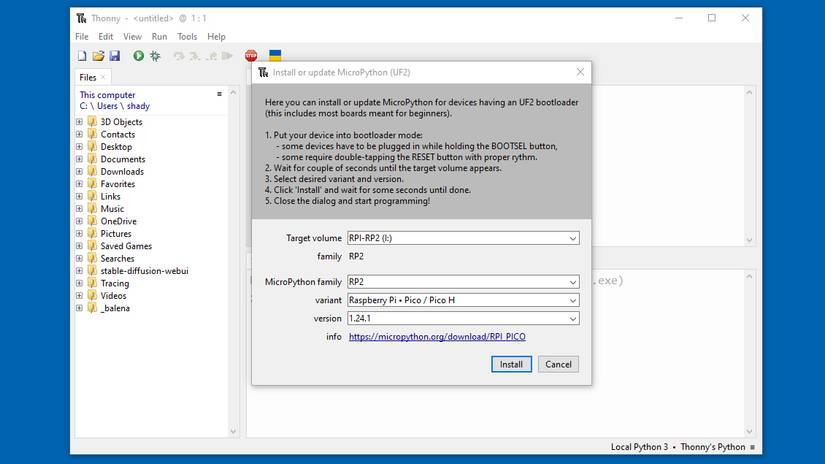Screen dimensions: 825x464
Task: Select the Music folder
Action: 112,209
